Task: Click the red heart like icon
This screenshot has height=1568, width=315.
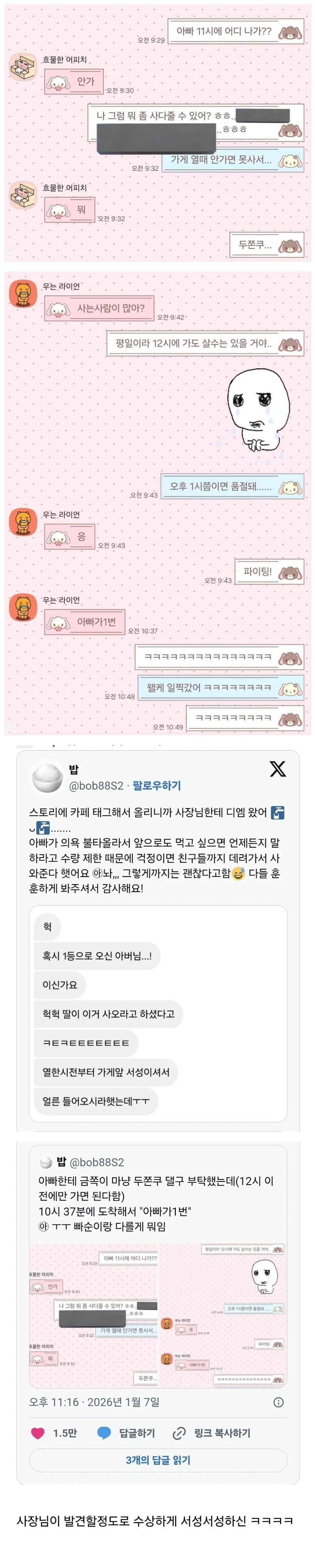Action: (x=38, y=1433)
